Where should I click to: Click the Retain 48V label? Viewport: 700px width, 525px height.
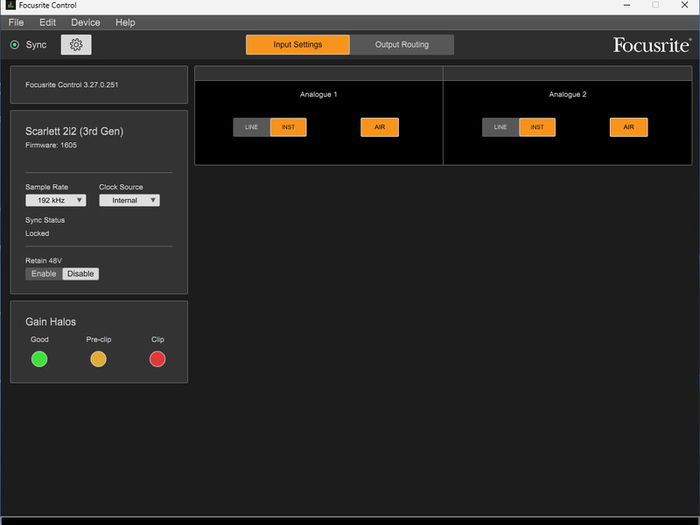(43, 261)
